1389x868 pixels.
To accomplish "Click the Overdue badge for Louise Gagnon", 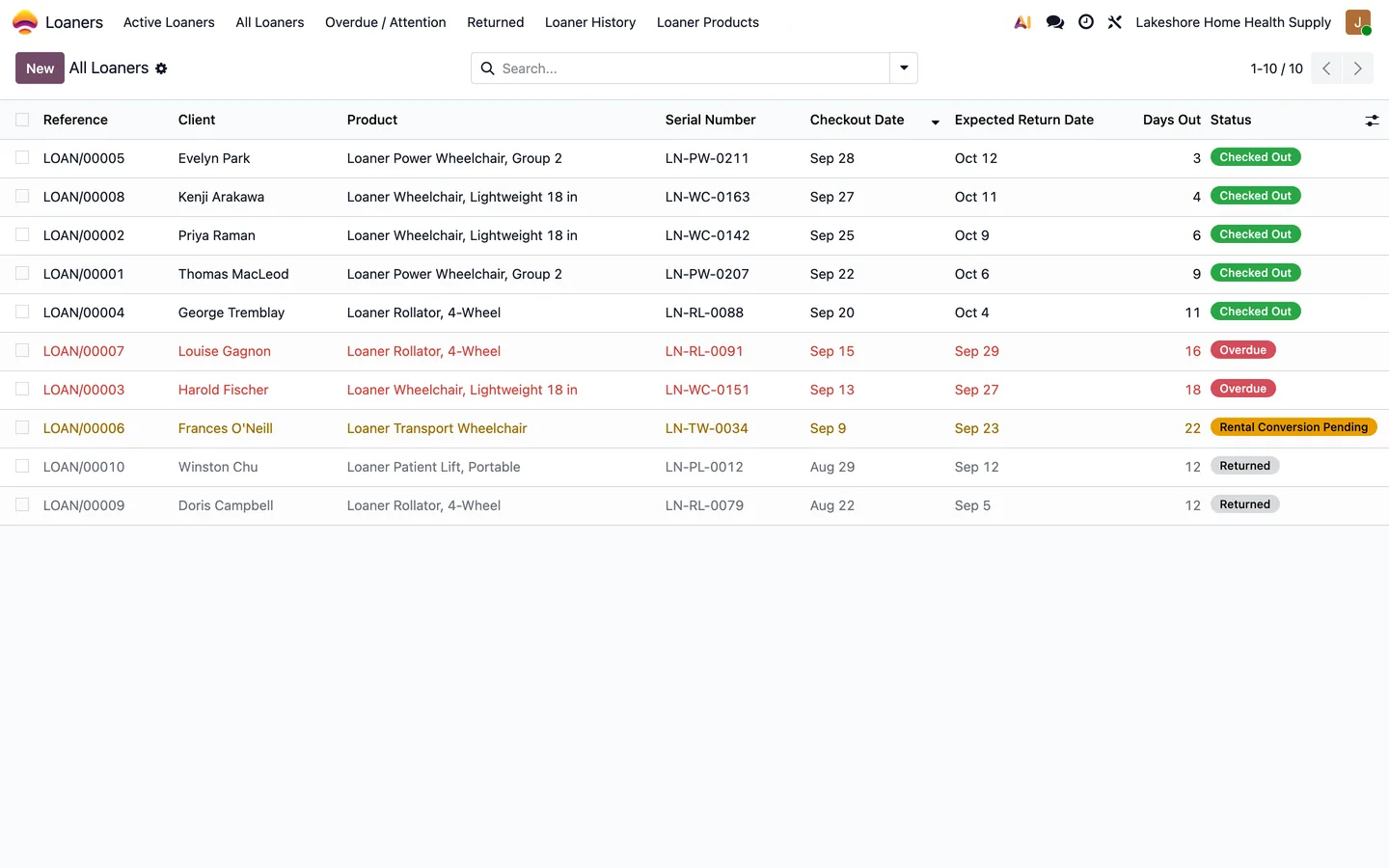I will coord(1242,350).
